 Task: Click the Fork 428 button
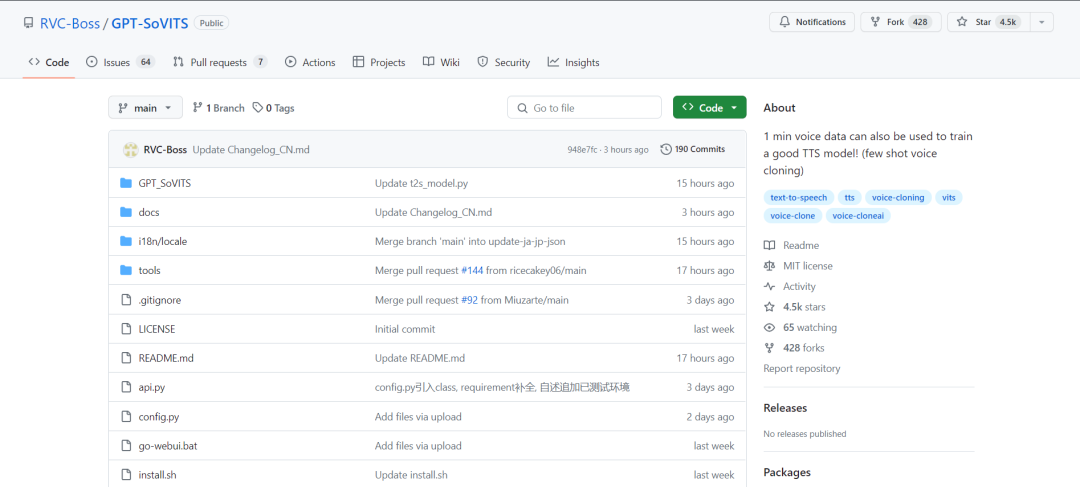(x=901, y=22)
